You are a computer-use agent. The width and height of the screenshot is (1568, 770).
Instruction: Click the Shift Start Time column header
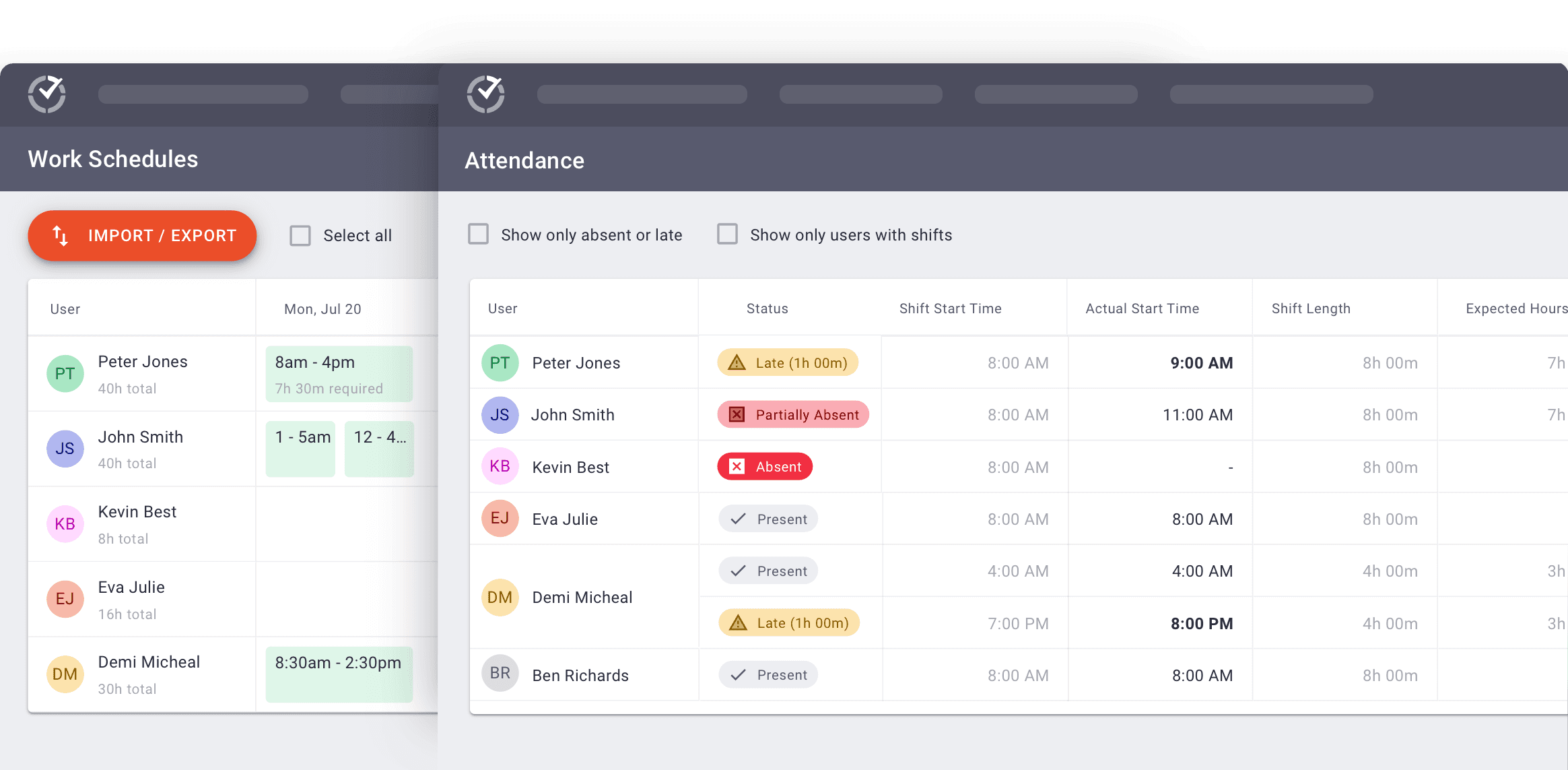tap(950, 309)
